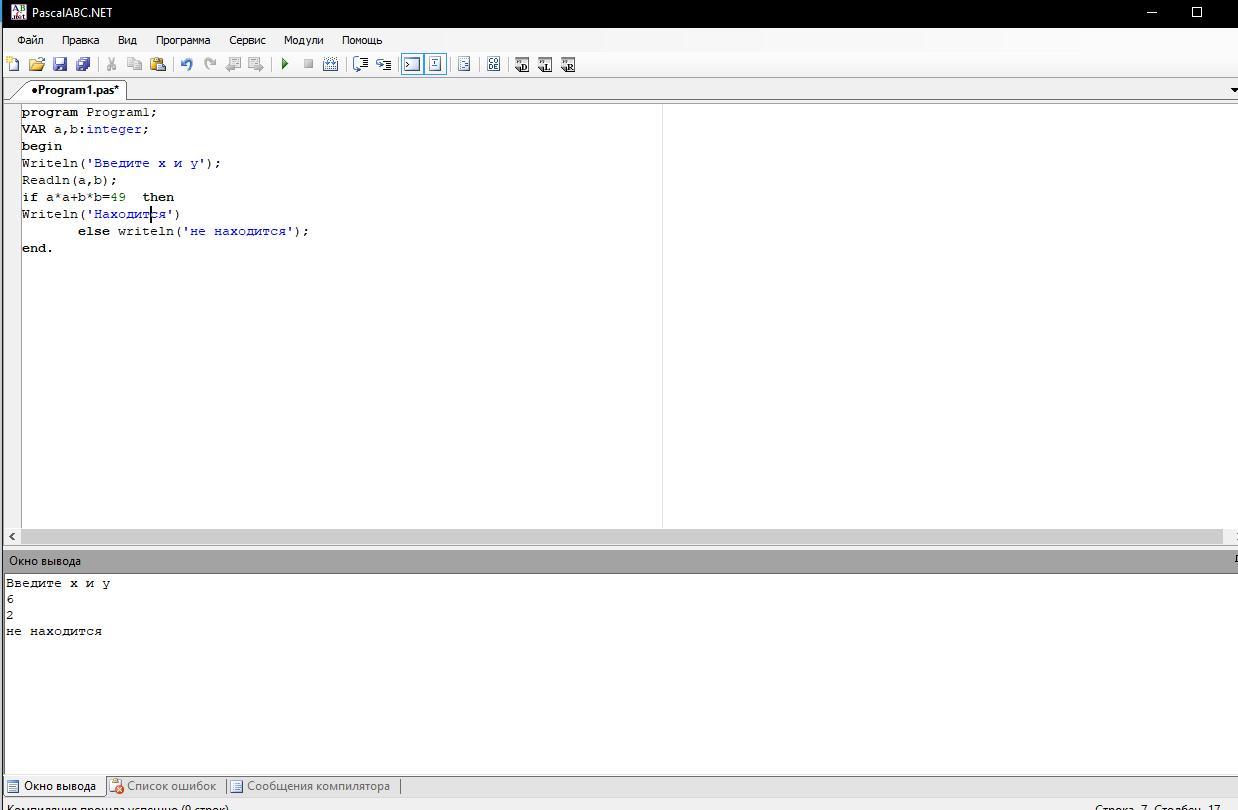Open the tab list dropdown arrow at editor right
1238x810 pixels.
(1233, 90)
